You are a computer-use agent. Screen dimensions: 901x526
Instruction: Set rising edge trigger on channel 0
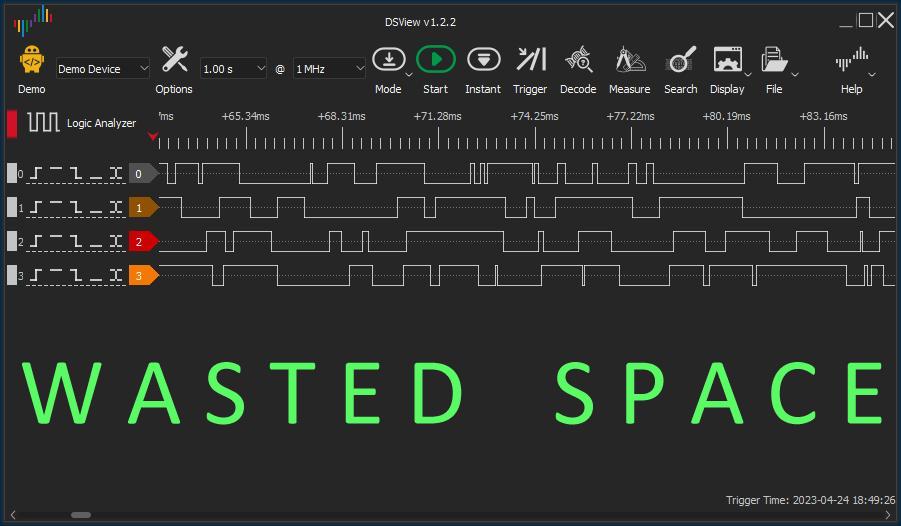coord(36,174)
